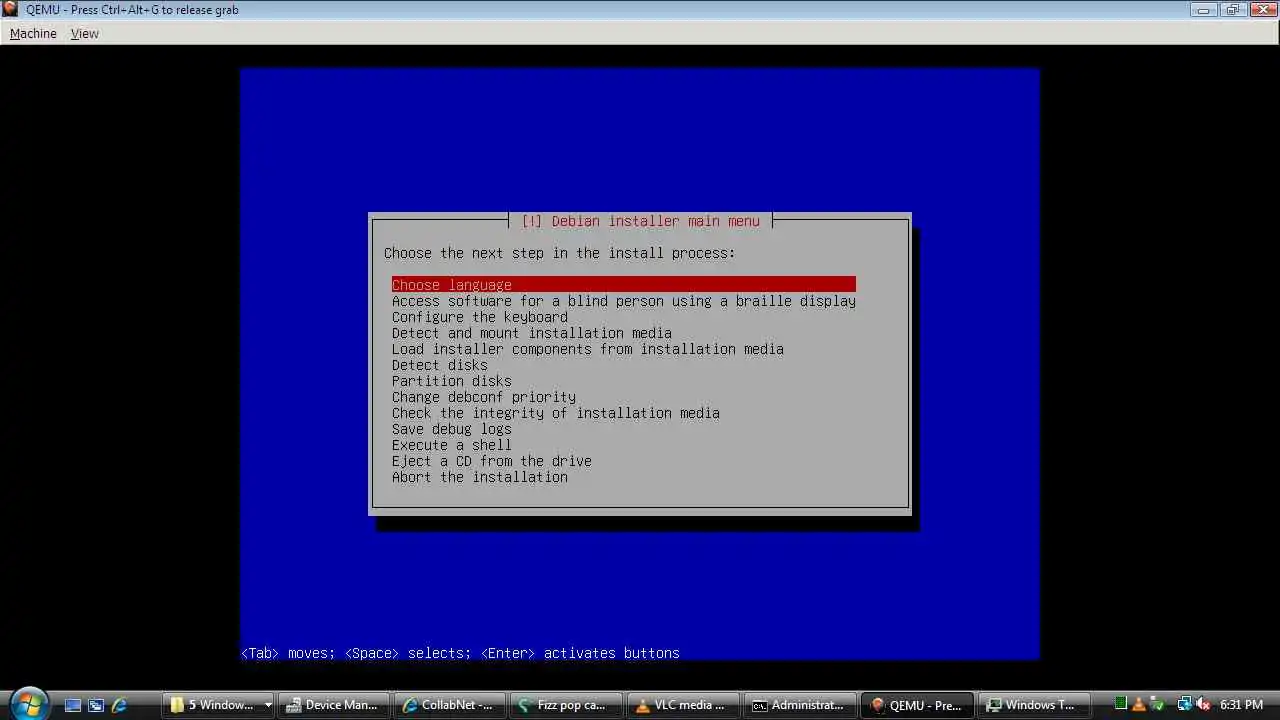
Task: Click the Windows Start orb
Action: coord(28,703)
